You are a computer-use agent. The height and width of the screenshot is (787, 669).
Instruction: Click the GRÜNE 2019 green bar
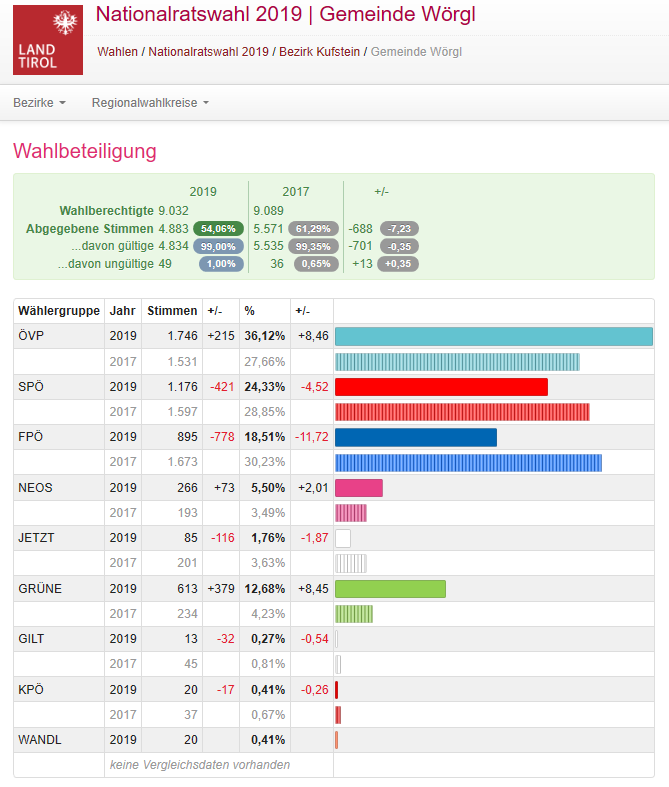coord(390,588)
